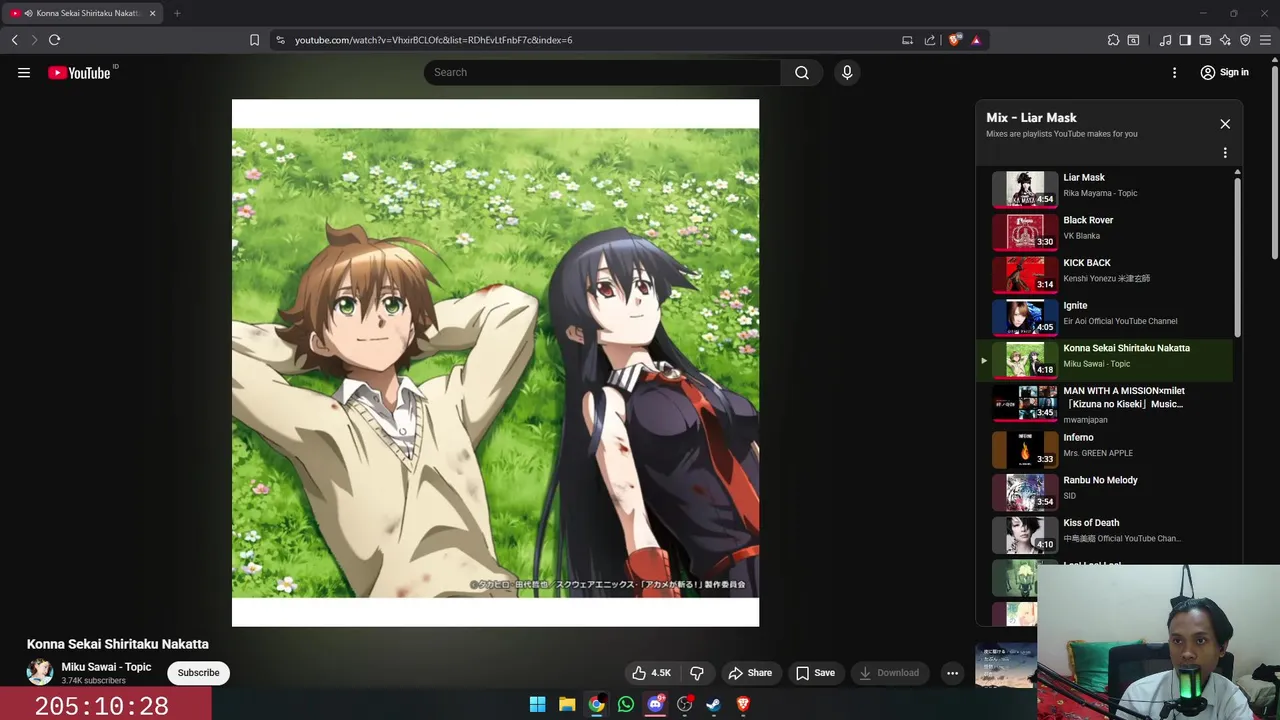Go back with browser back arrow
Image resolution: width=1280 pixels, height=720 pixels.
coord(14,40)
